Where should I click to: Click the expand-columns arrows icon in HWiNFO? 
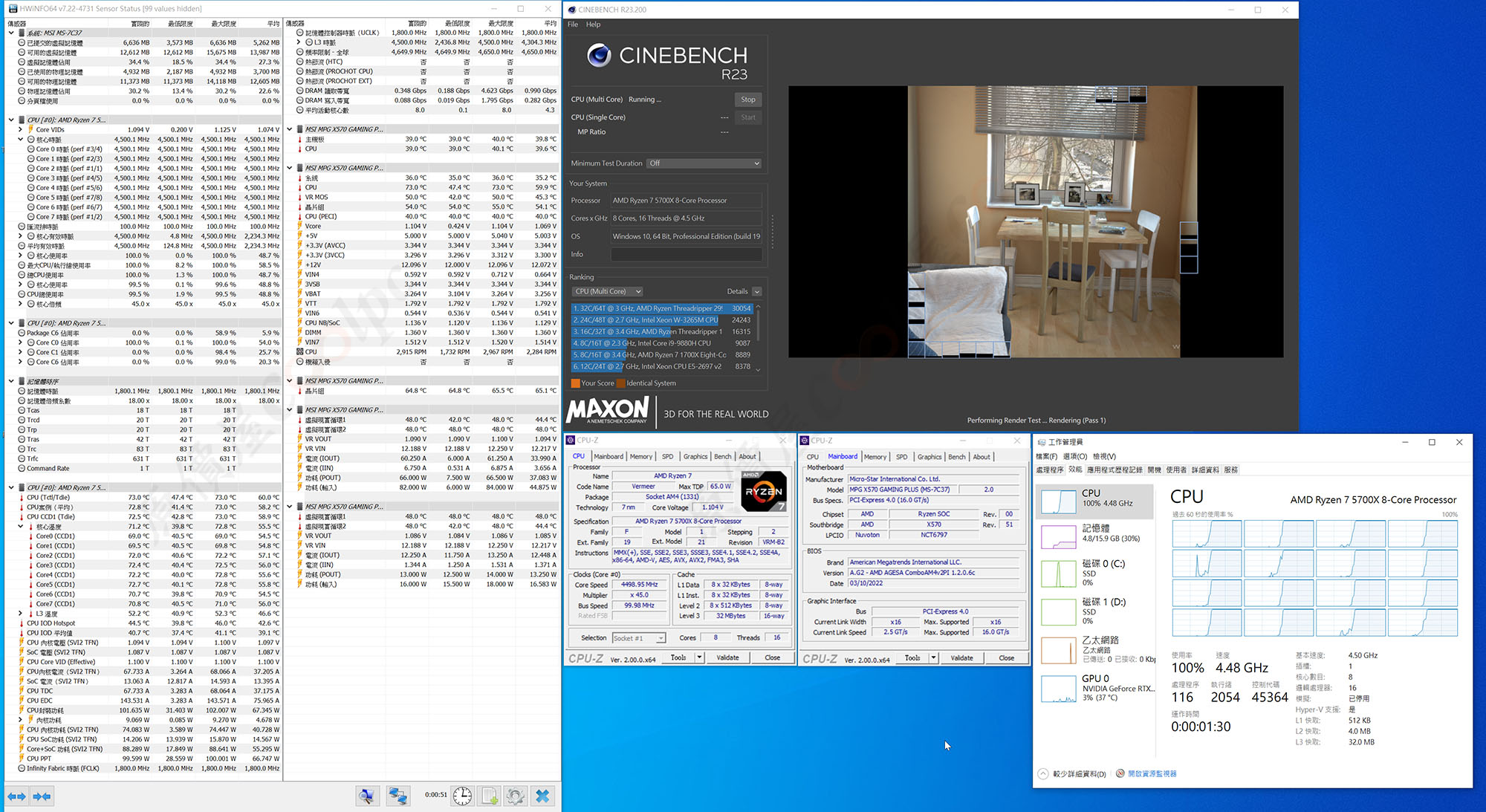(x=16, y=796)
